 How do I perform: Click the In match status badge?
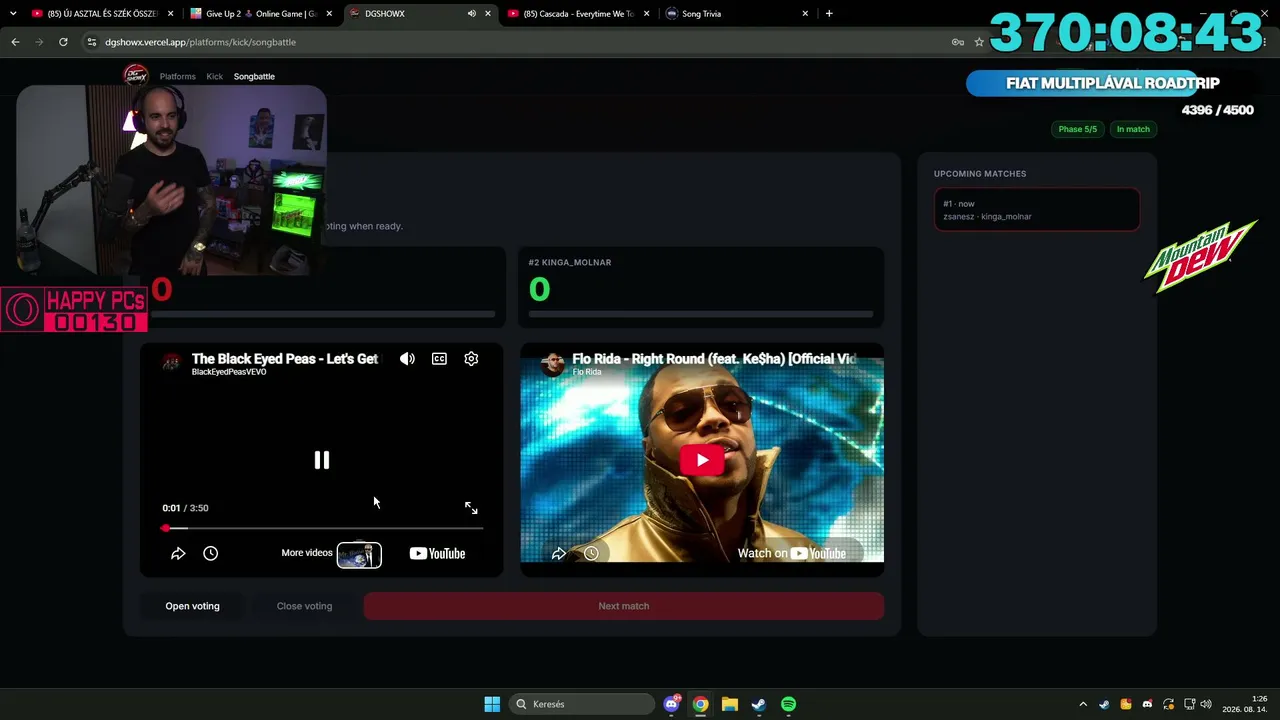[1133, 129]
